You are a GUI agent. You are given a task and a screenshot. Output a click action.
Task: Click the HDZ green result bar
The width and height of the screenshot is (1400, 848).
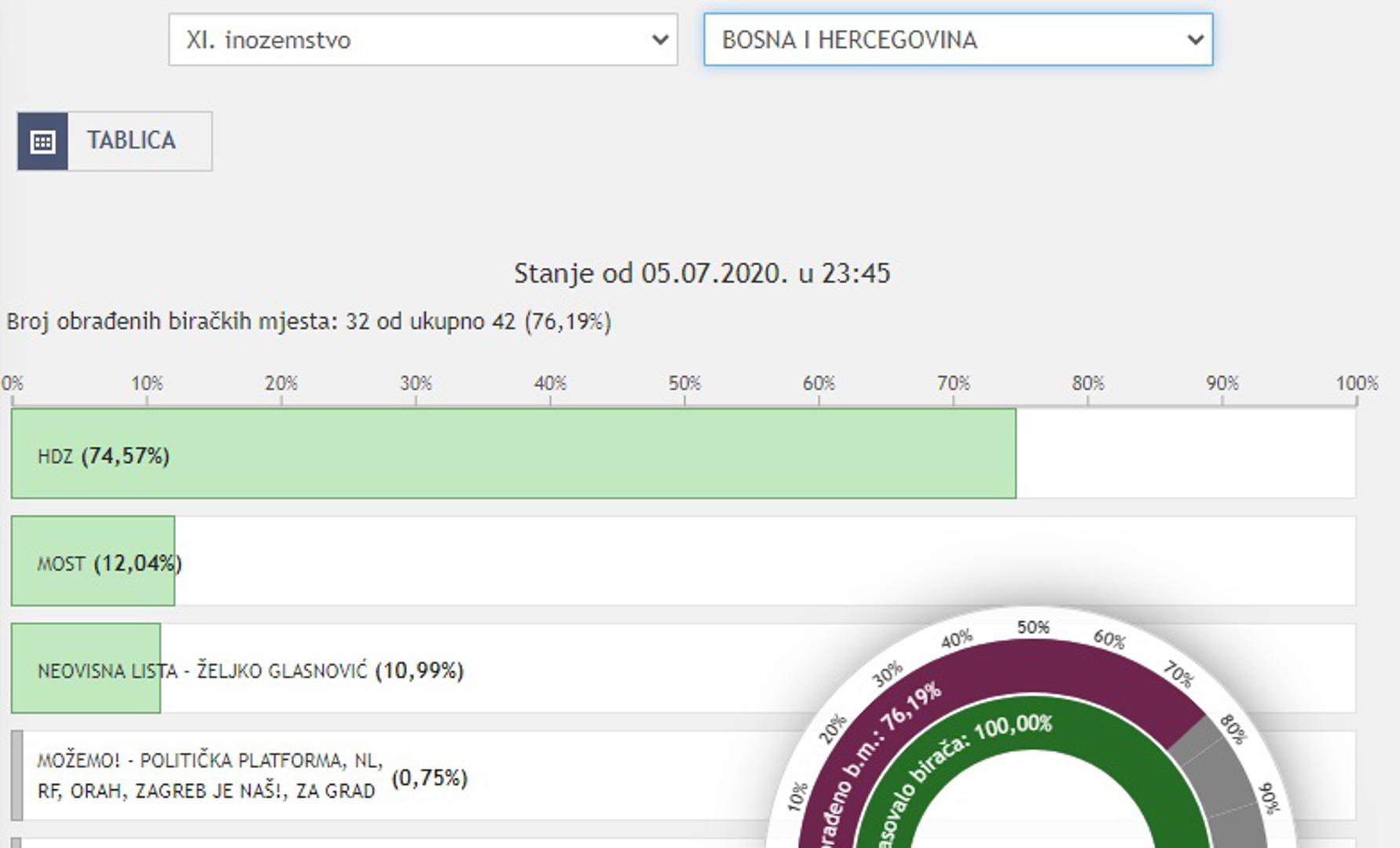pyautogui.click(x=550, y=454)
